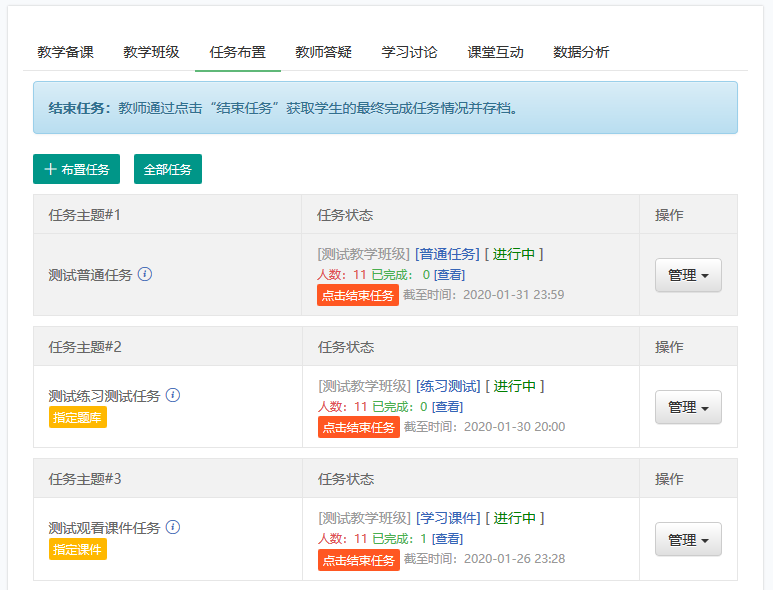Go to 教师答疑 tab
Image resolution: width=773 pixels, height=590 pixels.
coord(324,52)
